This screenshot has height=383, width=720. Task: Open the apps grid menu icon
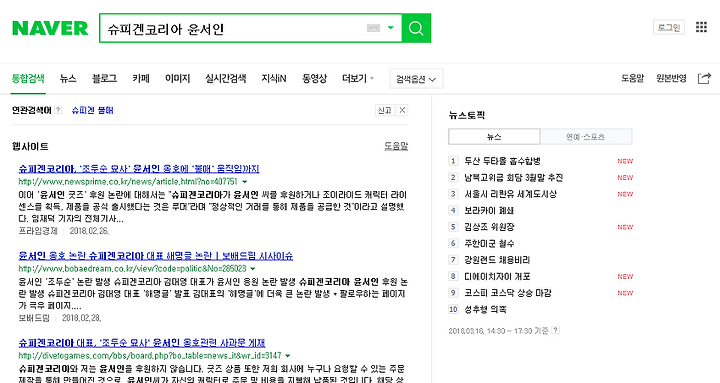click(701, 27)
